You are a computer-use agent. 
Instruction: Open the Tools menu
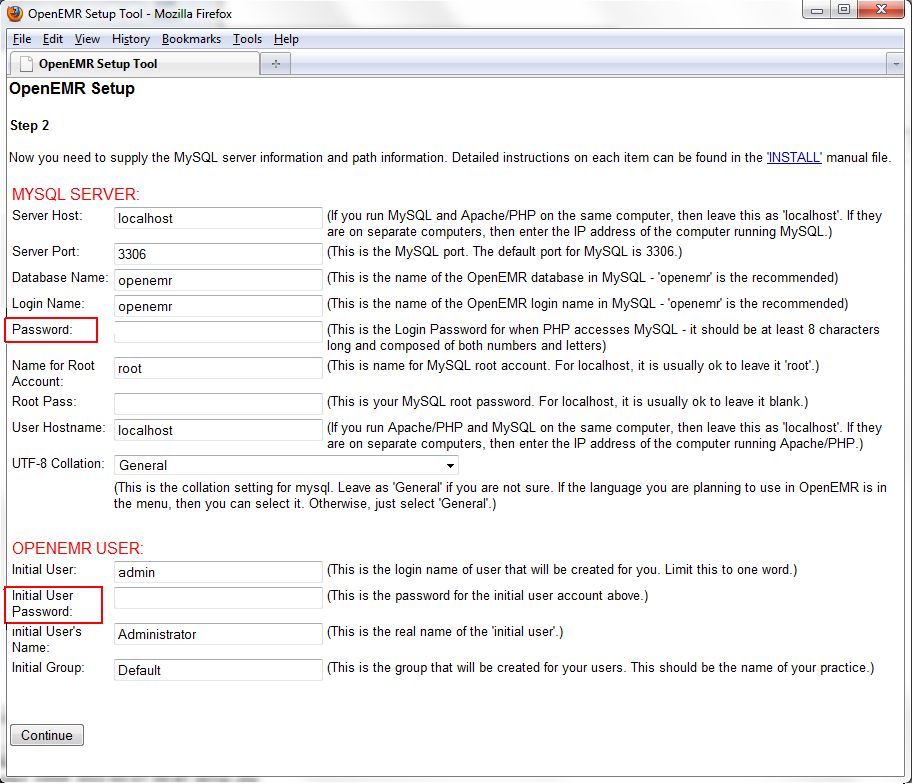pyautogui.click(x=247, y=39)
